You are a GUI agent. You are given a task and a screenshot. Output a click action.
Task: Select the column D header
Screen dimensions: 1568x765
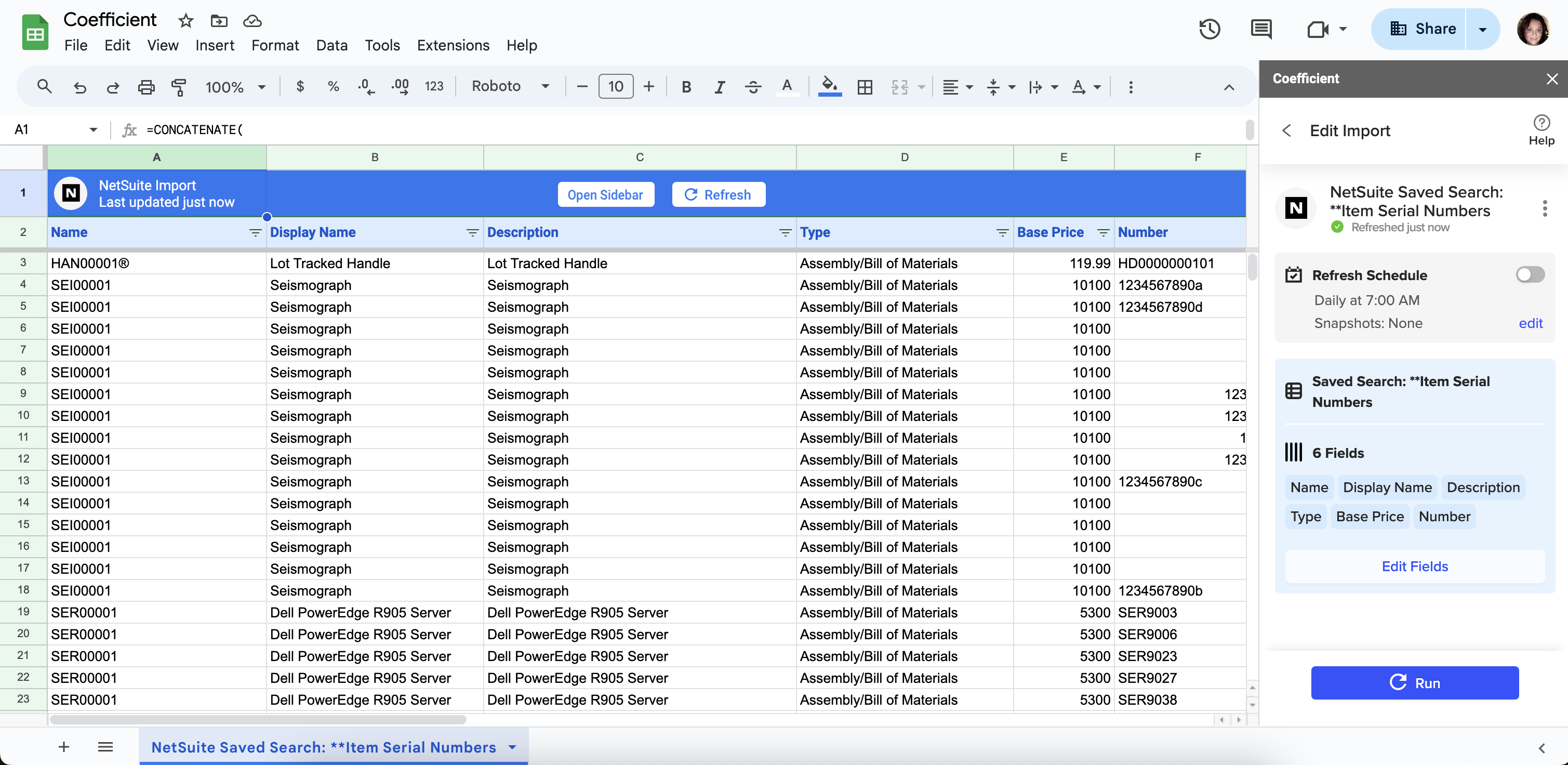[905, 157]
